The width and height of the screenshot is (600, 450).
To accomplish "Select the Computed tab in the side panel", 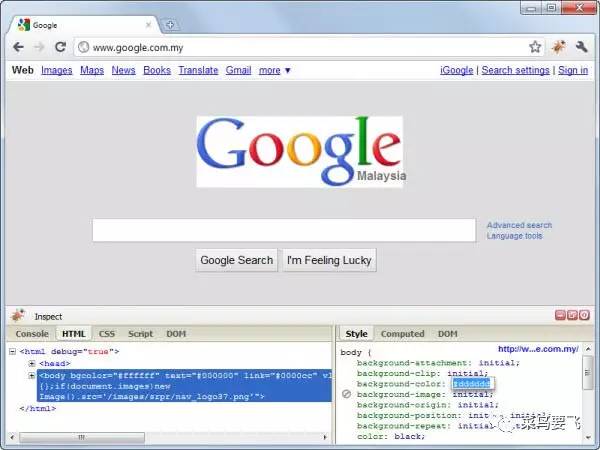I will pyautogui.click(x=403, y=334).
